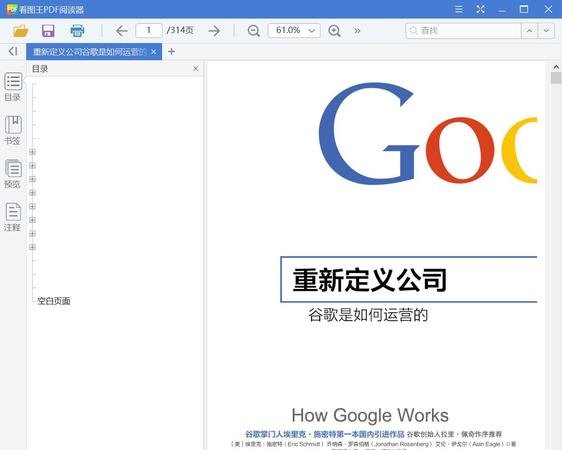Toggle fullscreen with the four-arrows icon
This screenshot has height=450, width=562.
(480, 9)
